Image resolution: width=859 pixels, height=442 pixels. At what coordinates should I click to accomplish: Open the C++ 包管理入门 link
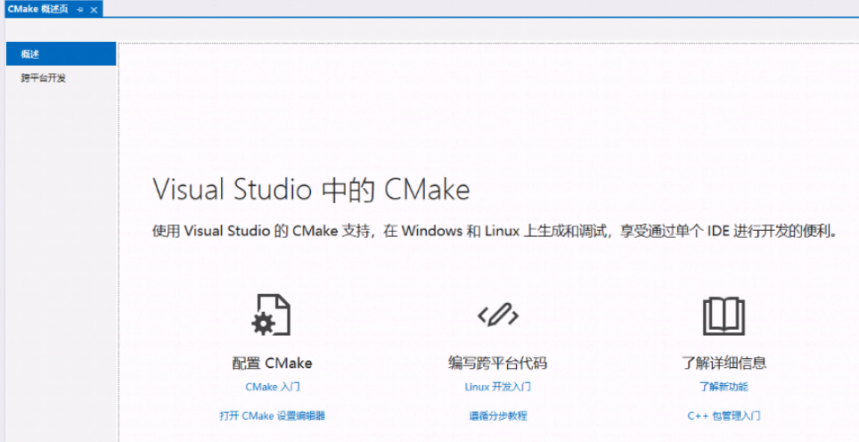[724, 416]
